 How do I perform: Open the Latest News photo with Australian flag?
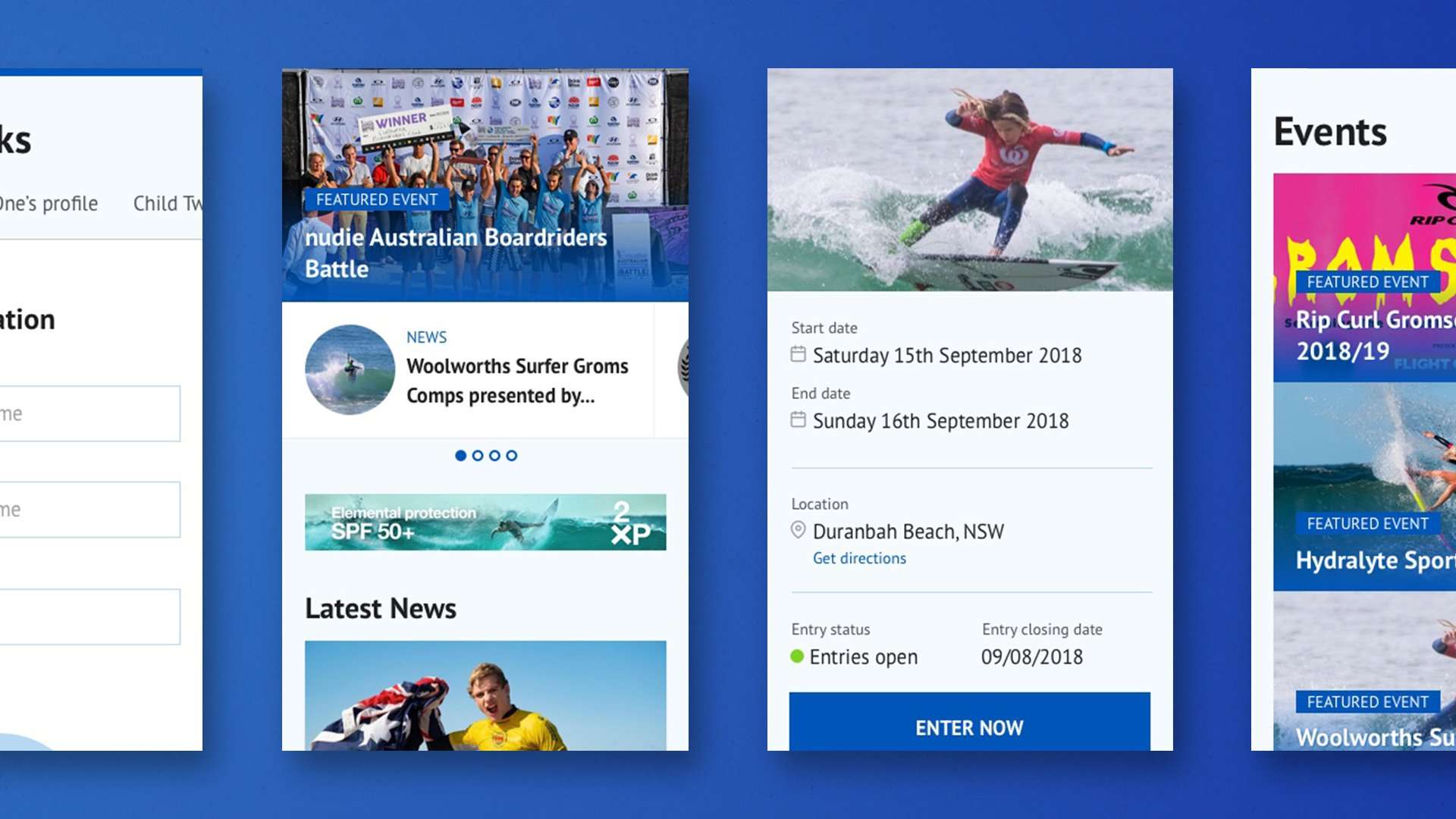[485, 695]
